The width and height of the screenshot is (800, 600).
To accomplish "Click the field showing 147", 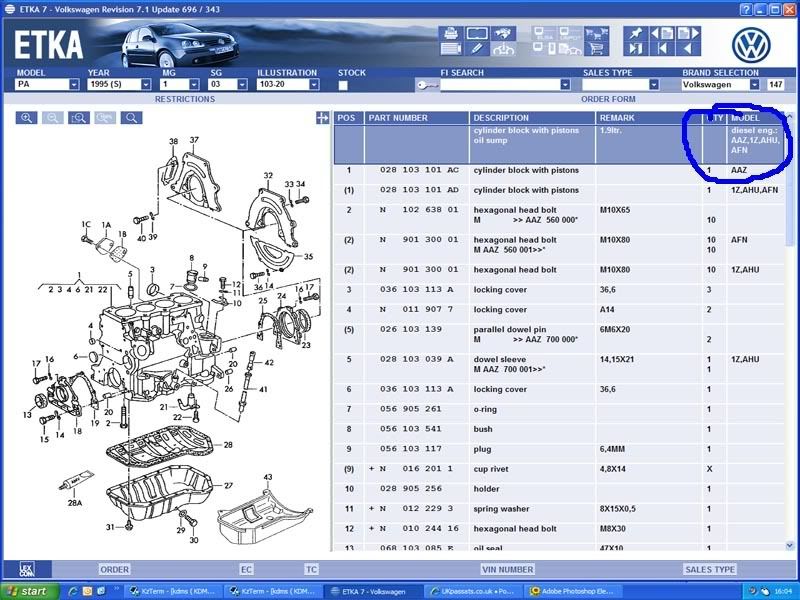I will coord(775,85).
